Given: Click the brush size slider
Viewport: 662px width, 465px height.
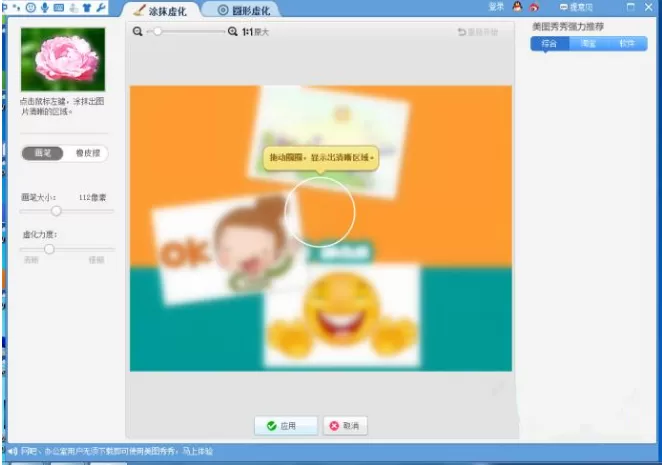Looking at the screenshot, I should (x=67, y=211).
